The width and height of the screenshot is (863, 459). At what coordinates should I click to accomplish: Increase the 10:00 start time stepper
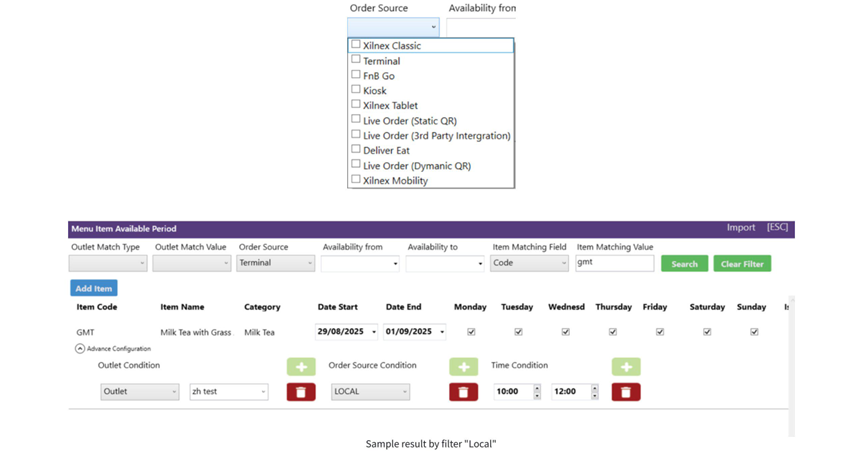537,388
